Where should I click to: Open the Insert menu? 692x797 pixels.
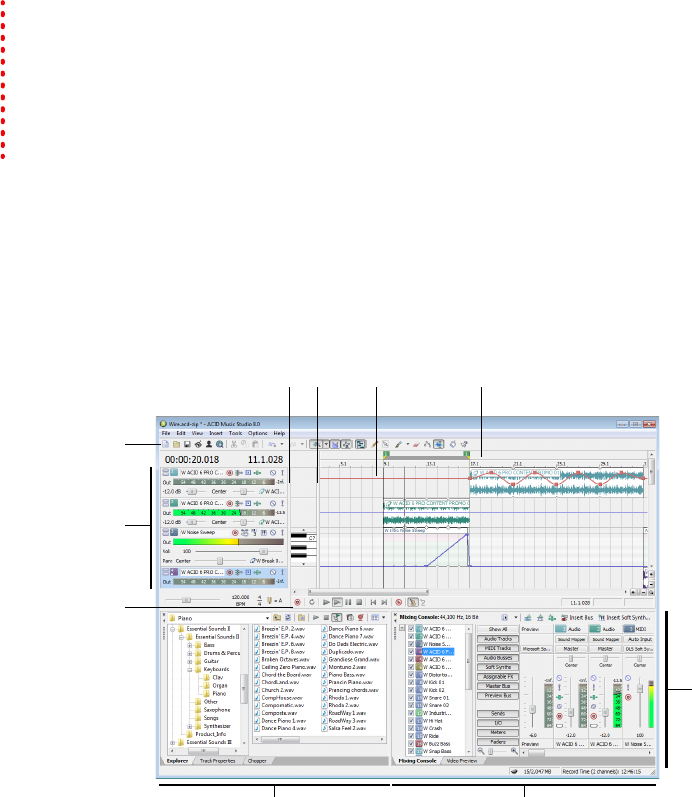216,434
